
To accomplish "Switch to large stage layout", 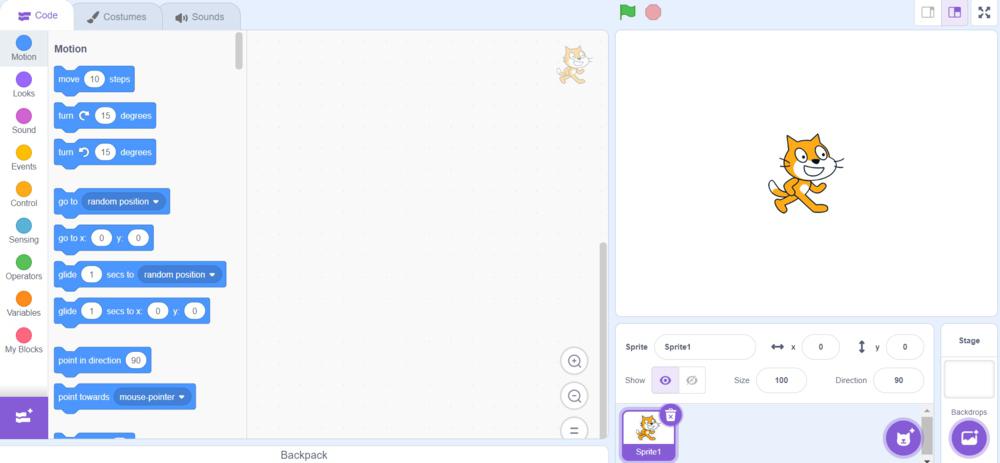I will [x=954, y=13].
